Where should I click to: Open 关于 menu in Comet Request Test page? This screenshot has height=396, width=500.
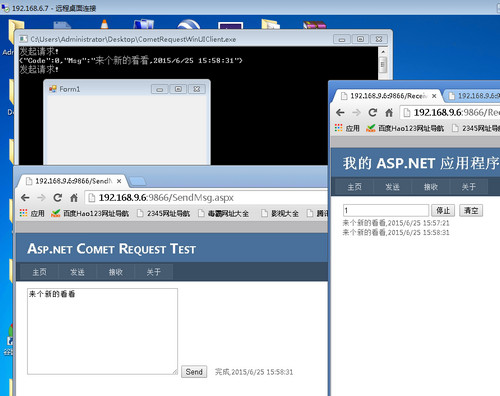click(x=154, y=272)
